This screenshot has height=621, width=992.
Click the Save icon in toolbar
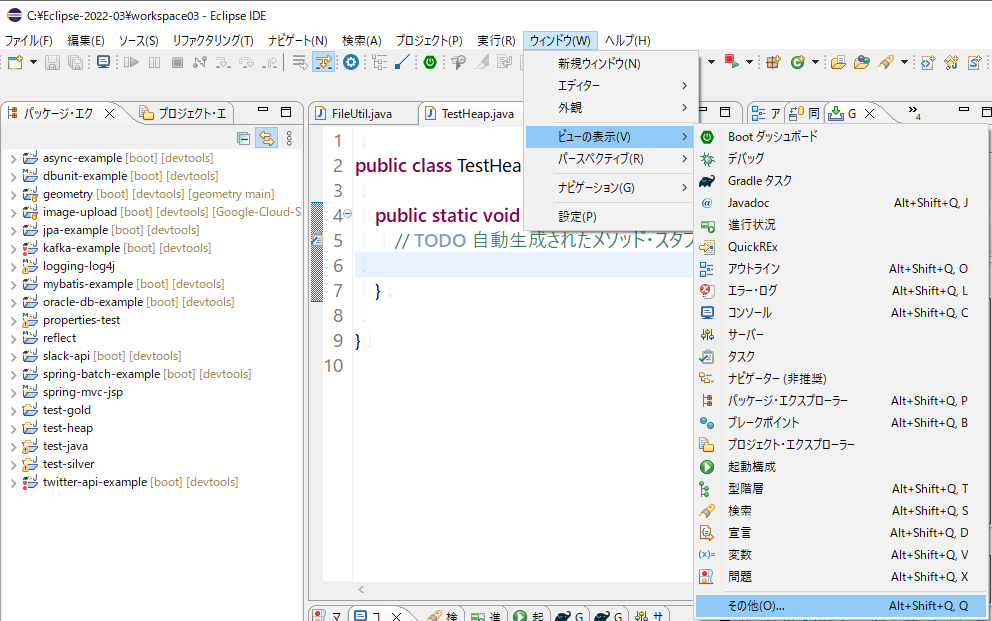tap(53, 62)
